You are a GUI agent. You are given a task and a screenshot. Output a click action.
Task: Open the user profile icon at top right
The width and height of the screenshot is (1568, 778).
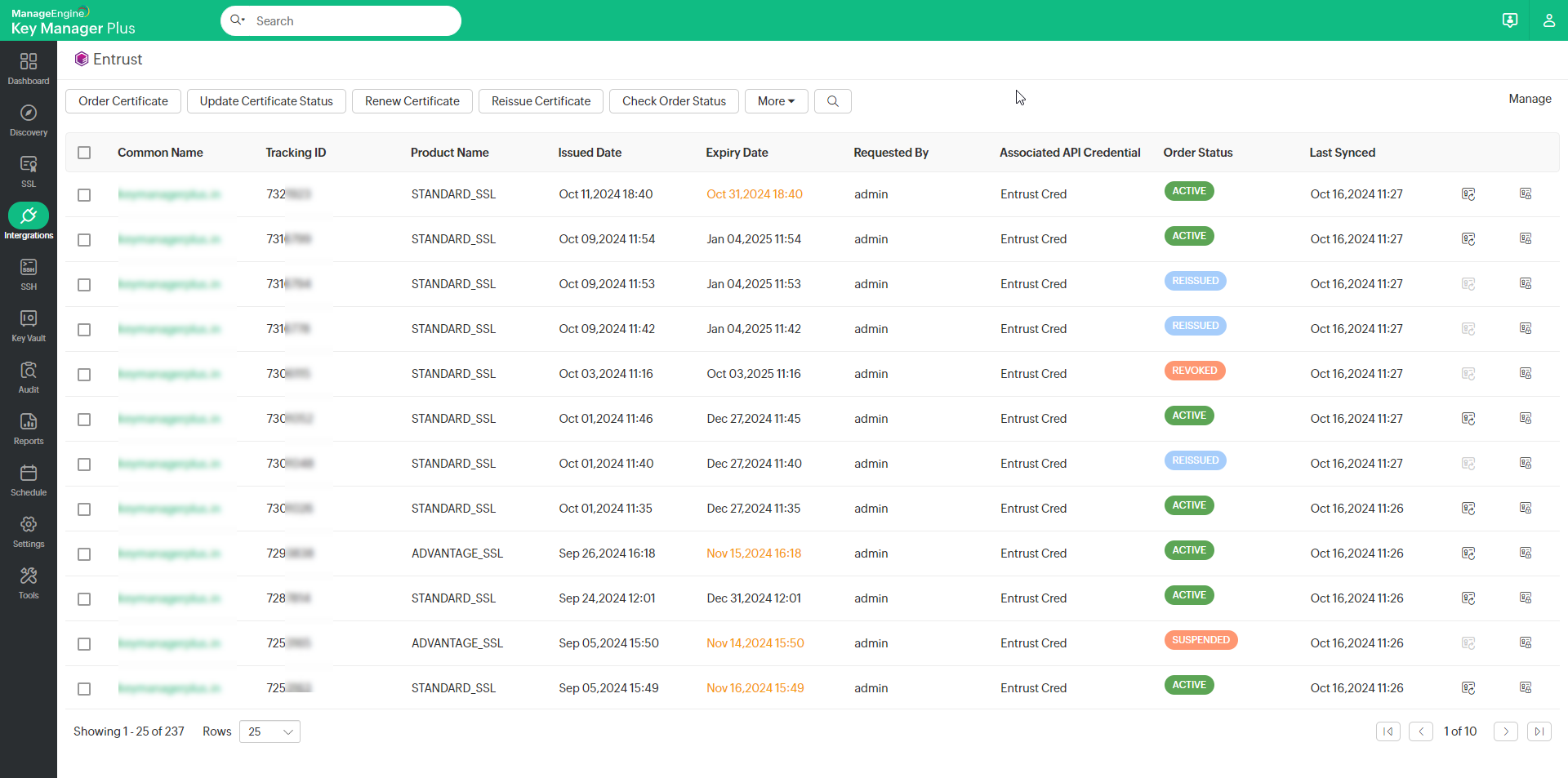[1549, 20]
